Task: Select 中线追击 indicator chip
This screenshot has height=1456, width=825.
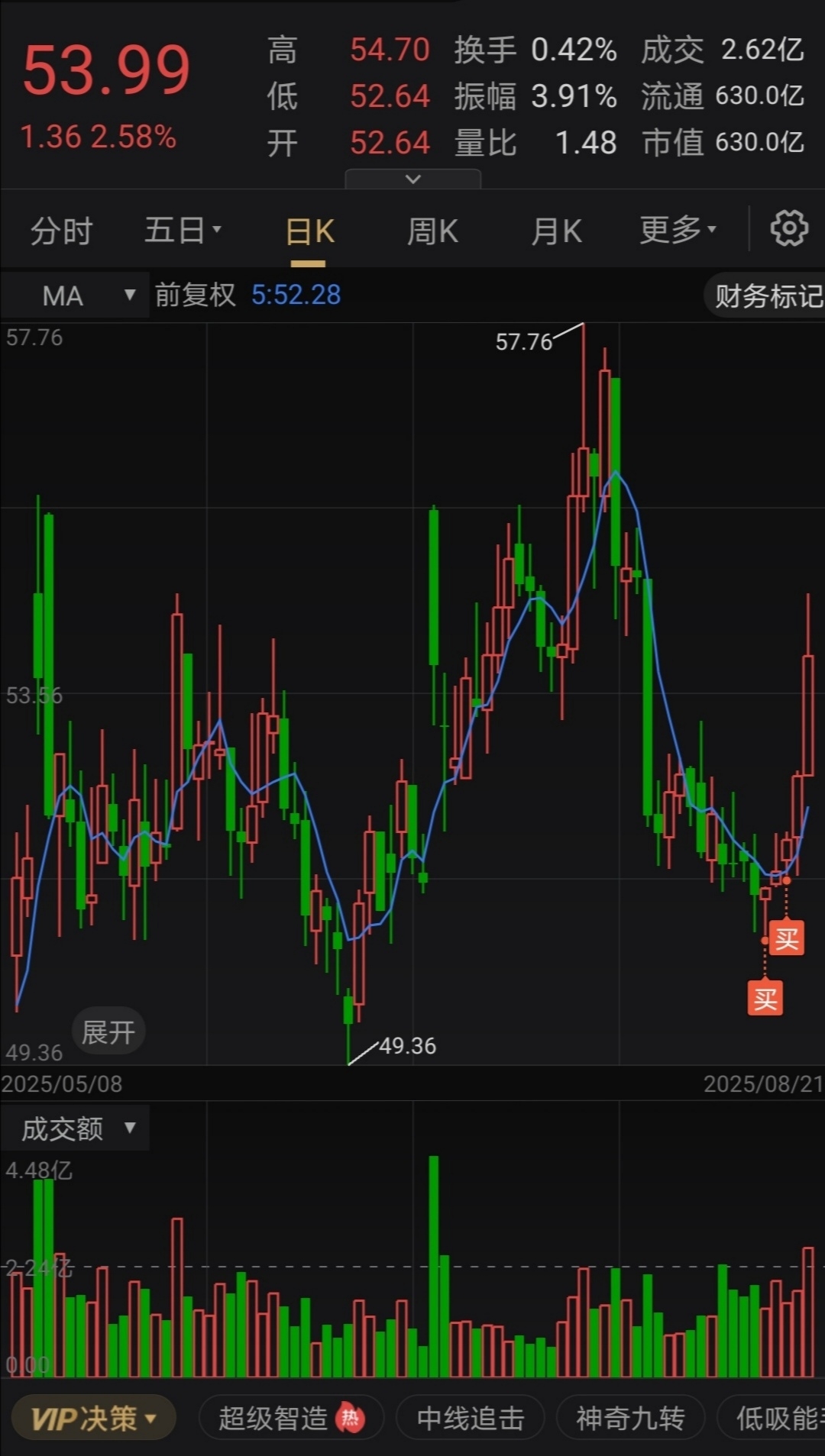Action: (471, 1419)
